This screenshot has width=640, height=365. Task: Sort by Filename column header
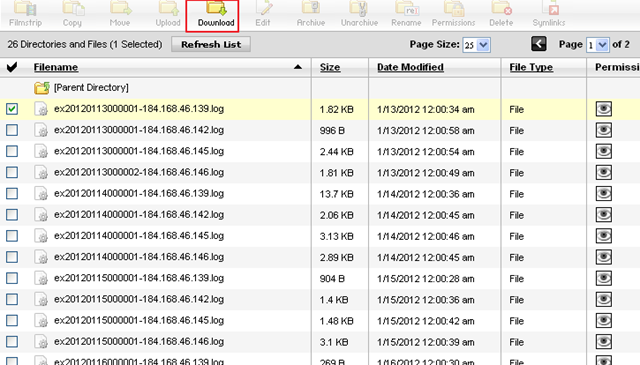[56, 67]
